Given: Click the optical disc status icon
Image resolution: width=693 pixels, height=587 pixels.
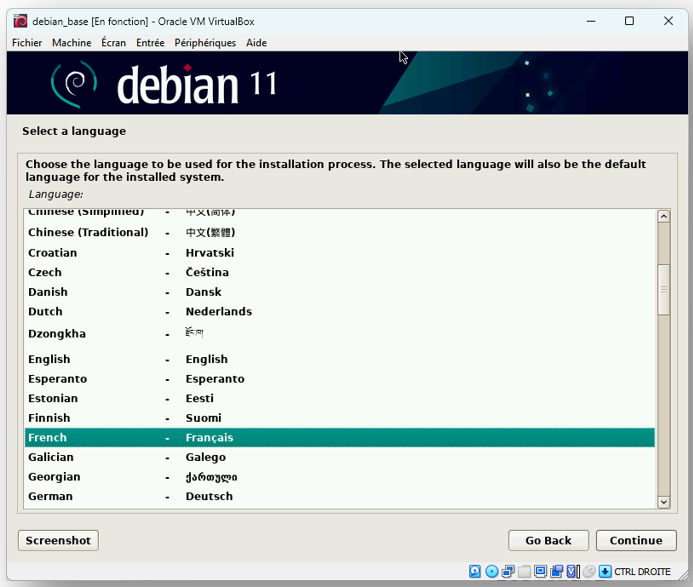Looking at the screenshot, I should click(492, 572).
